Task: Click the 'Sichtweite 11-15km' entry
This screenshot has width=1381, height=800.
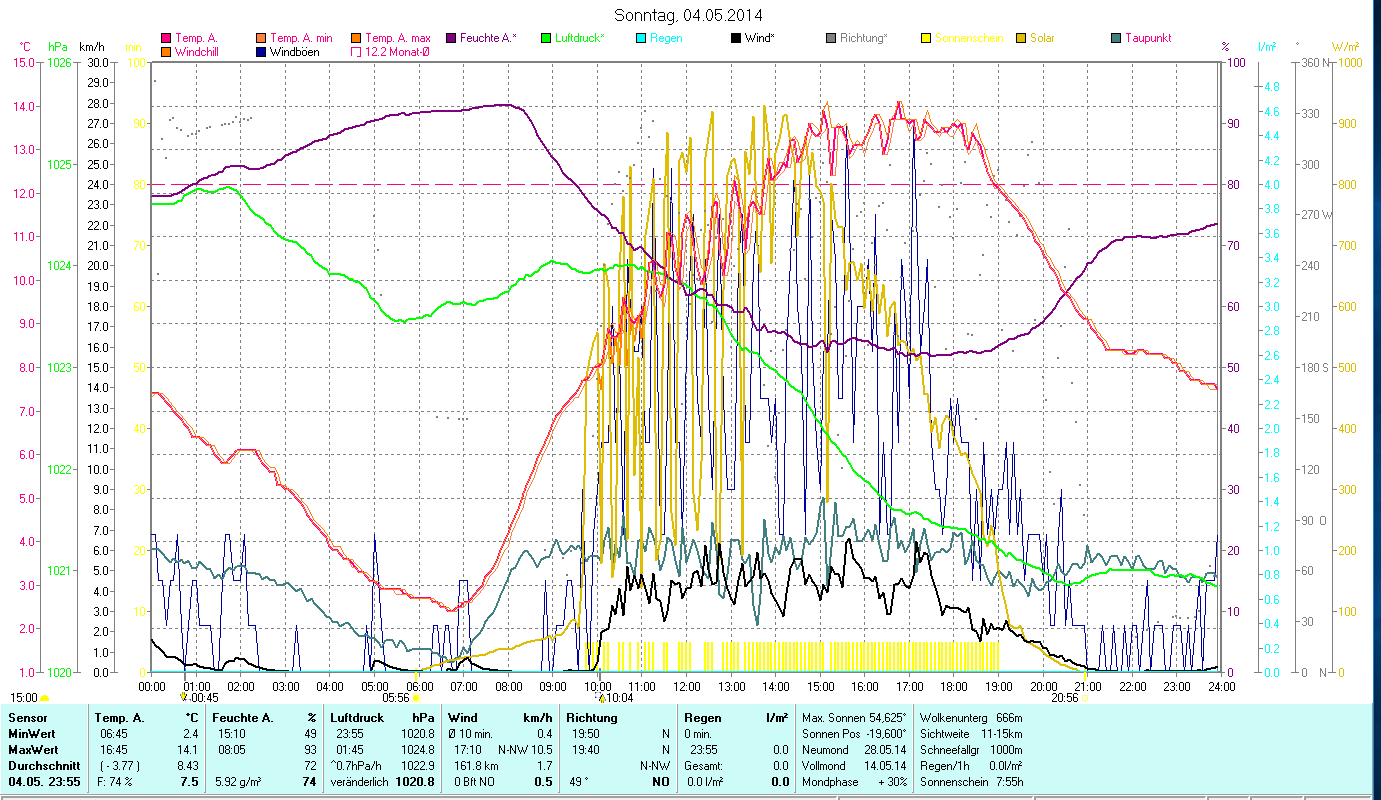Action: tap(971, 734)
